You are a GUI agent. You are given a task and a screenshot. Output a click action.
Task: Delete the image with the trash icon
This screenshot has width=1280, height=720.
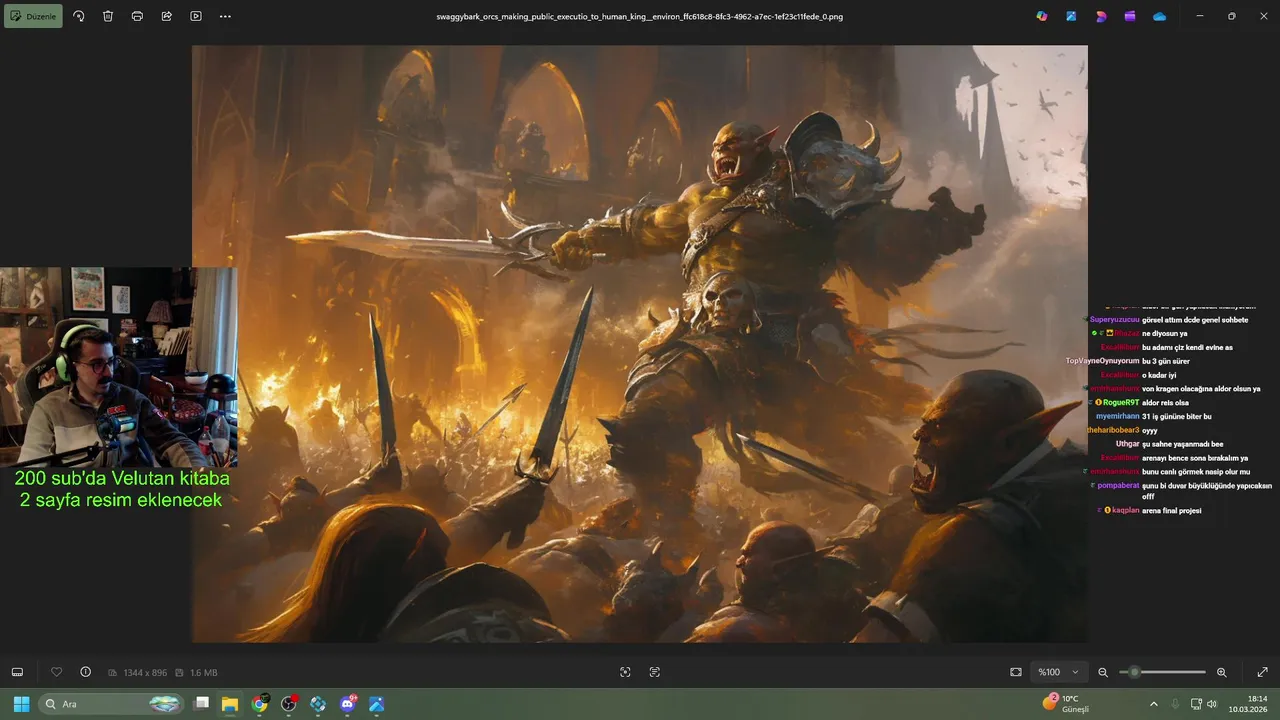click(x=108, y=16)
